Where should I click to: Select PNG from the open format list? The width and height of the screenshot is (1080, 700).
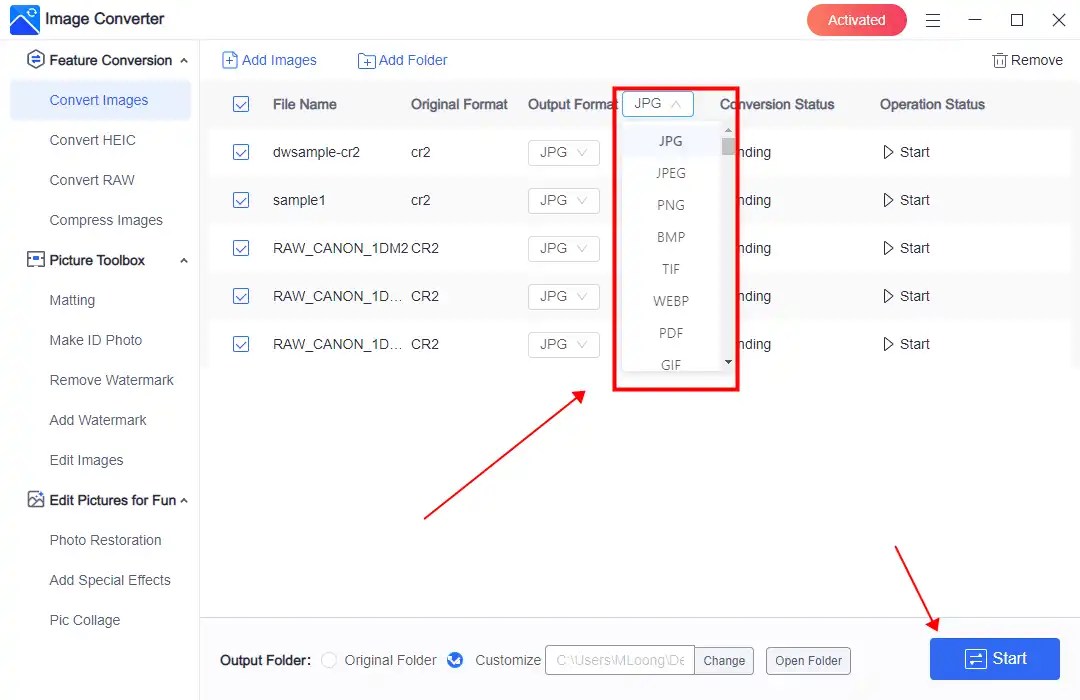[671, 205]
